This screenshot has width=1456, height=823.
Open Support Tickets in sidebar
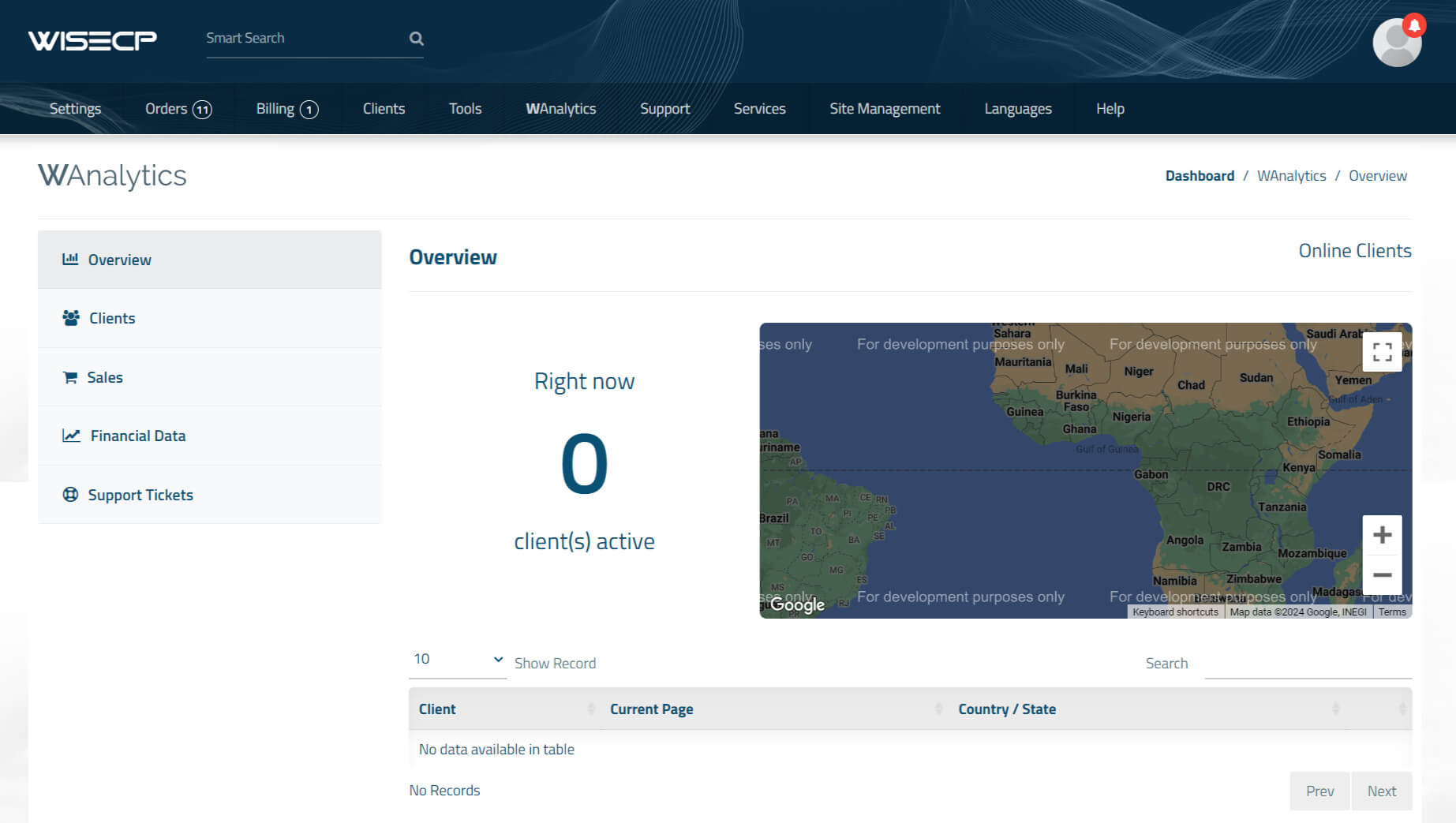209,495
